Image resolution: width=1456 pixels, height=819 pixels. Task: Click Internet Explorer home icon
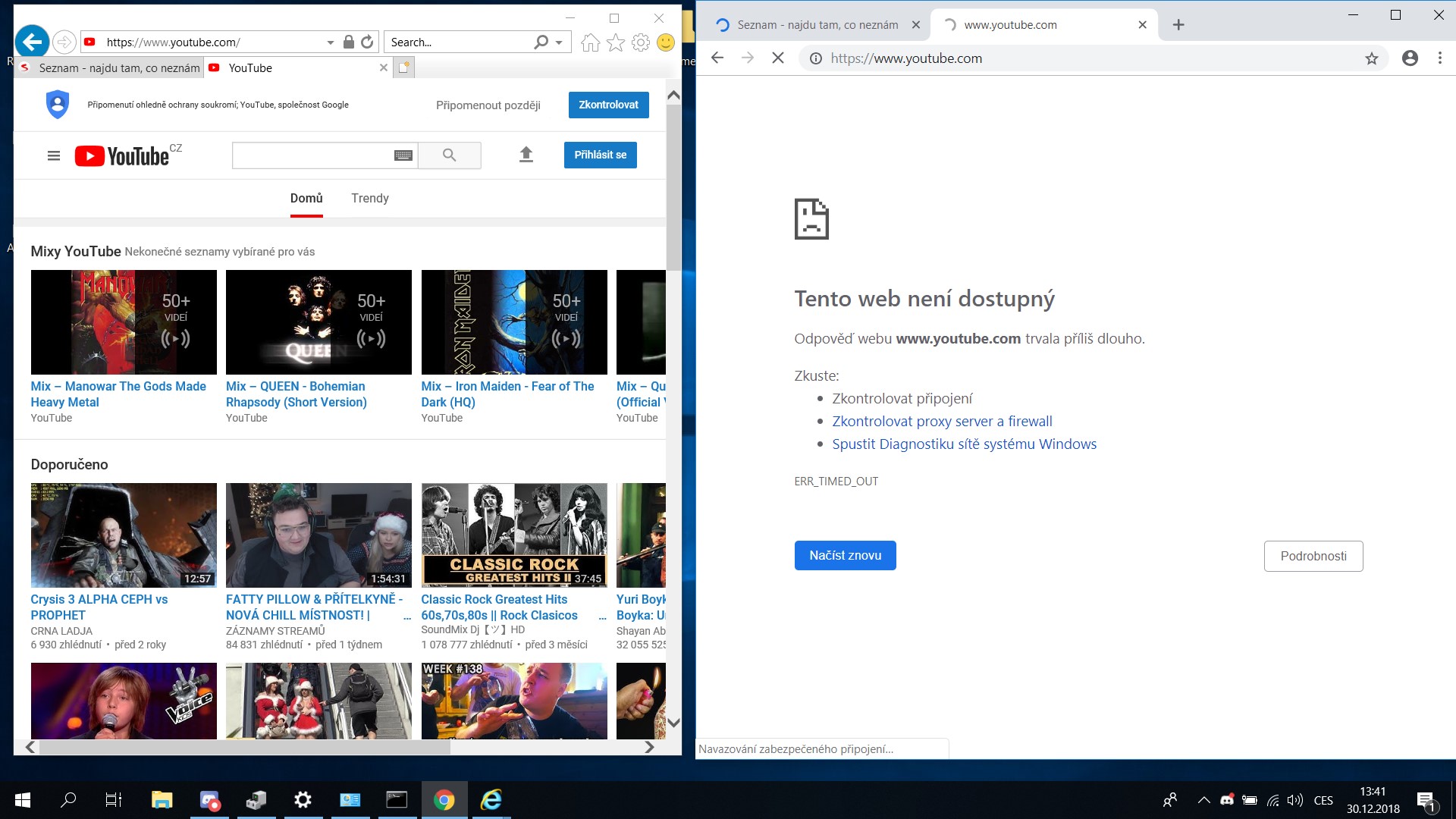tap(590, 42)
